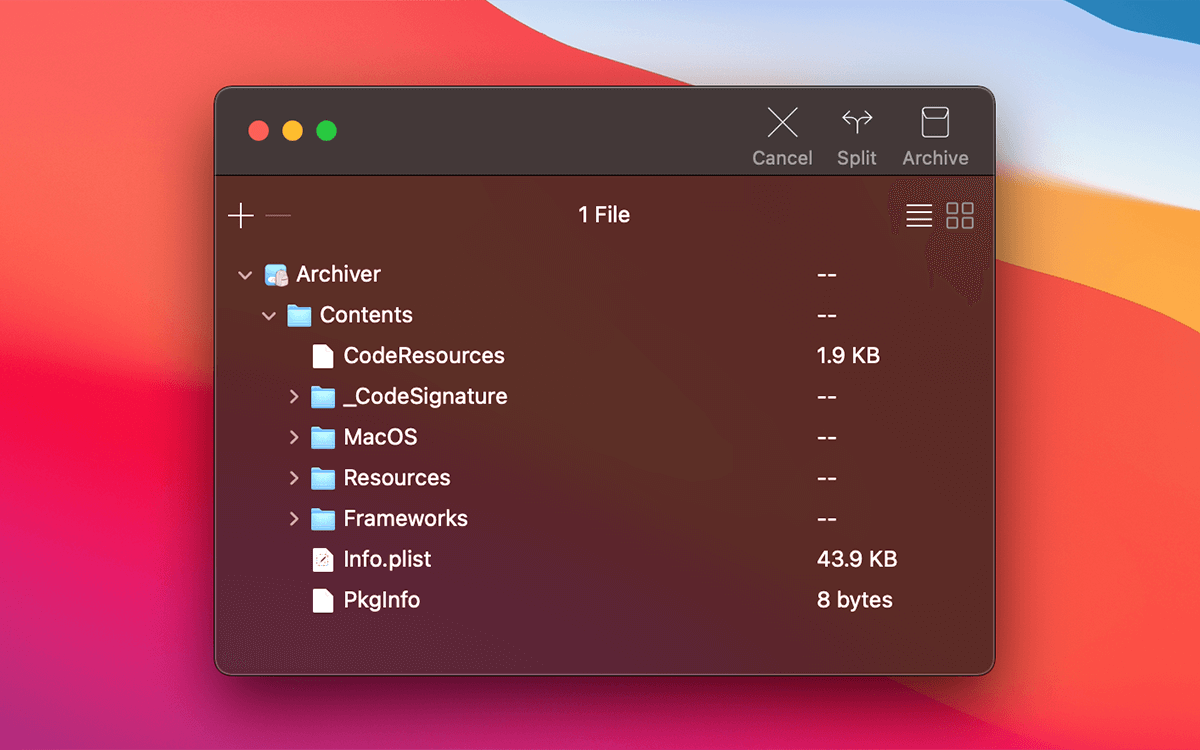Image resolution: width=1200 pixels, height=750 pixels.
Task: Select the Resources folder name
Action: pos(397,478)
